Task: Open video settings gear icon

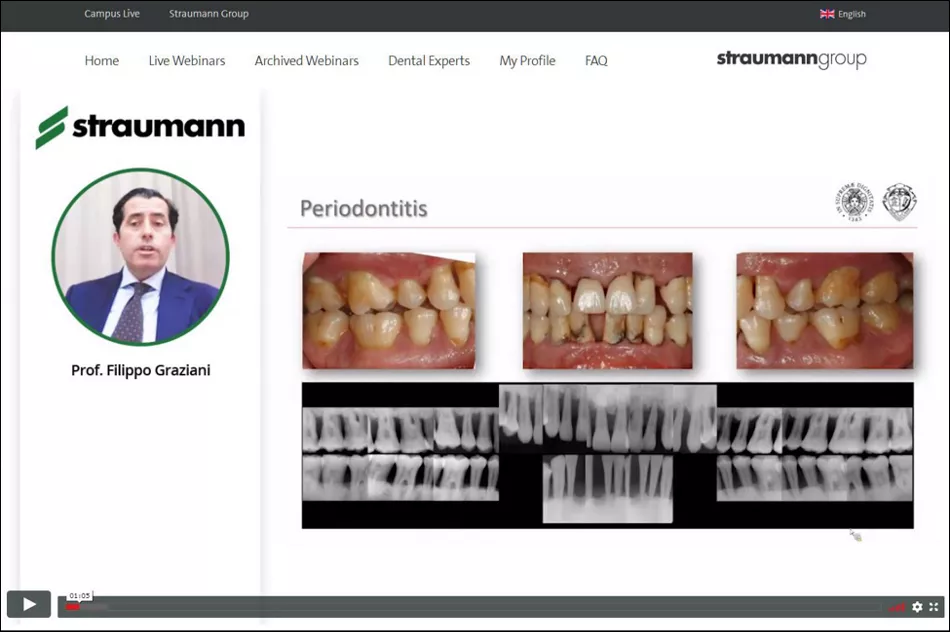Action: click(x=917, y=606)
